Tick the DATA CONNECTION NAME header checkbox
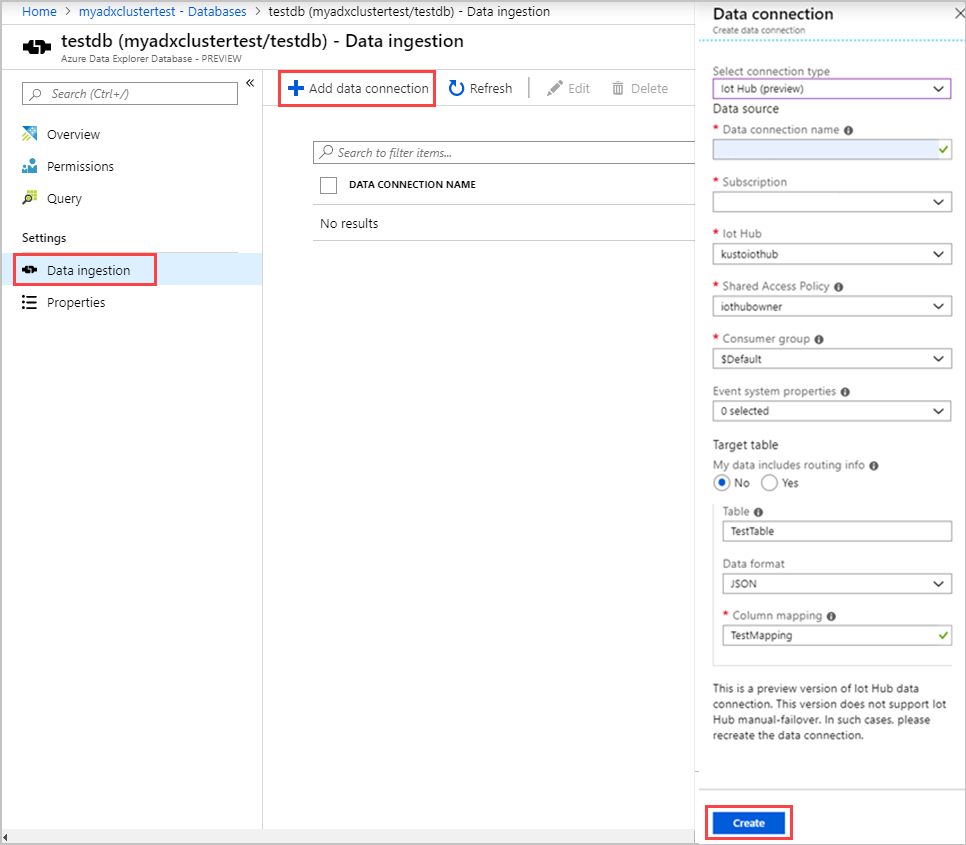Screen dimensions: 966x845 [x=328, y=185]
